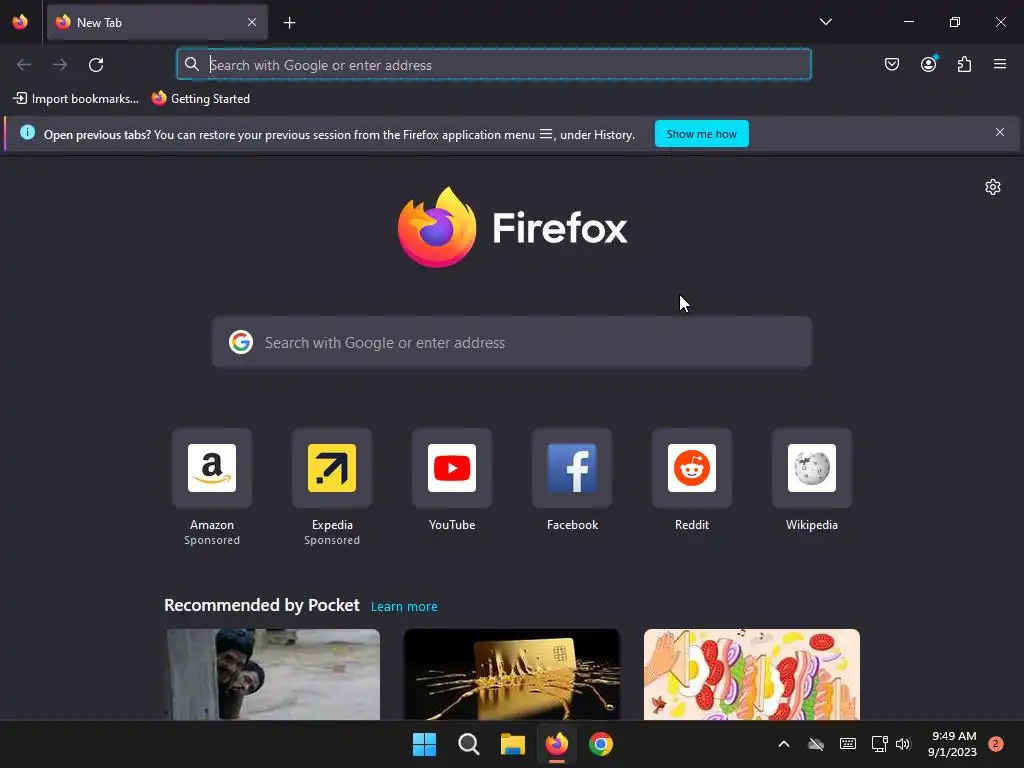Open the volume speaker tray icon
1024x768 pixels.
click(x=903, y=744)
